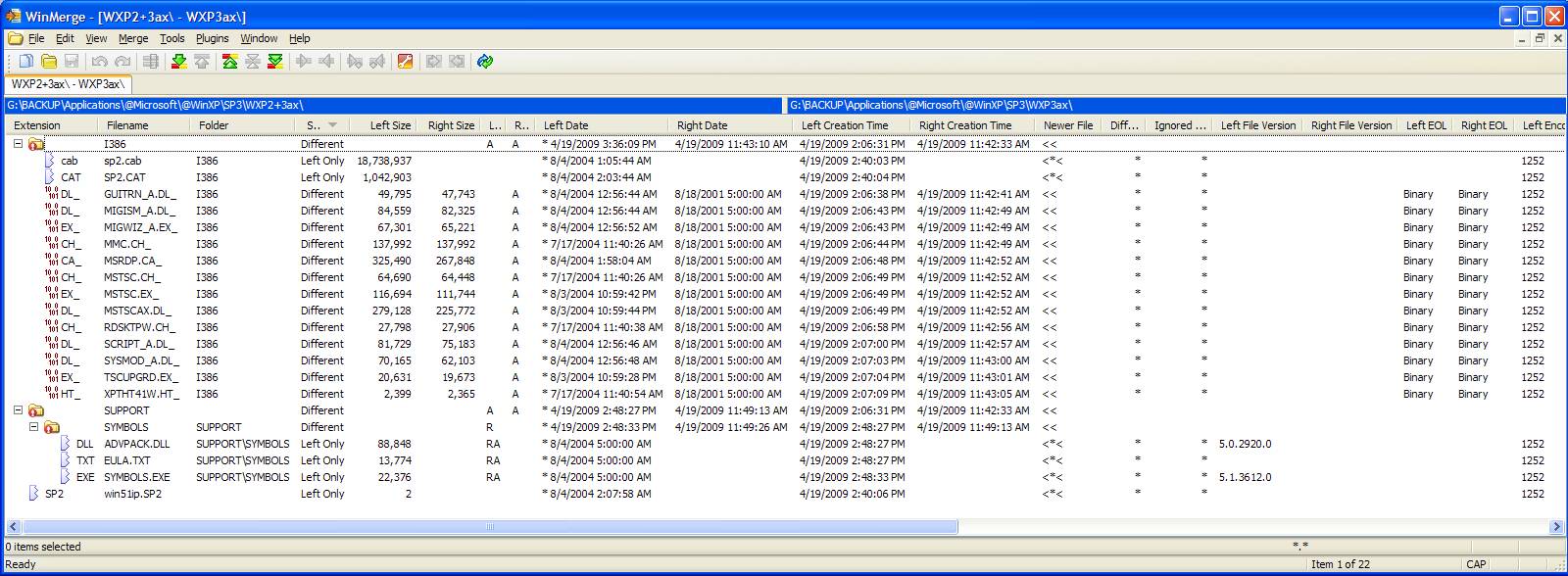
Task: Click the MDI document icon beside File
Action: 15,38
